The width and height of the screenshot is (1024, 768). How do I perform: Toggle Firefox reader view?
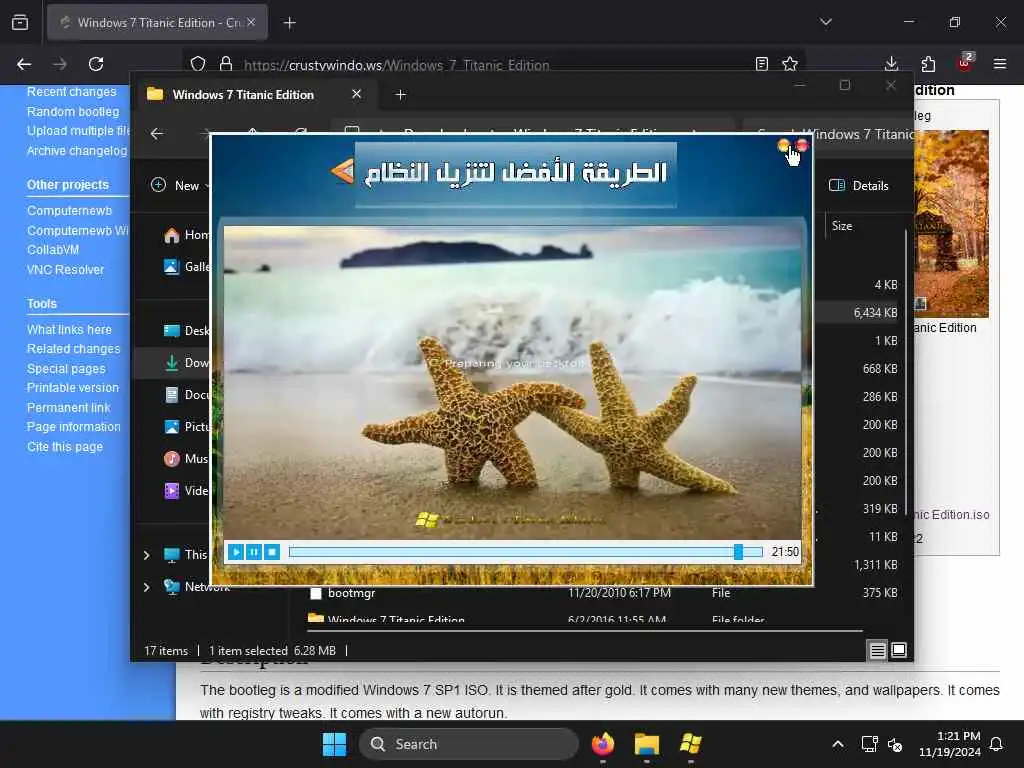[761, 64]
